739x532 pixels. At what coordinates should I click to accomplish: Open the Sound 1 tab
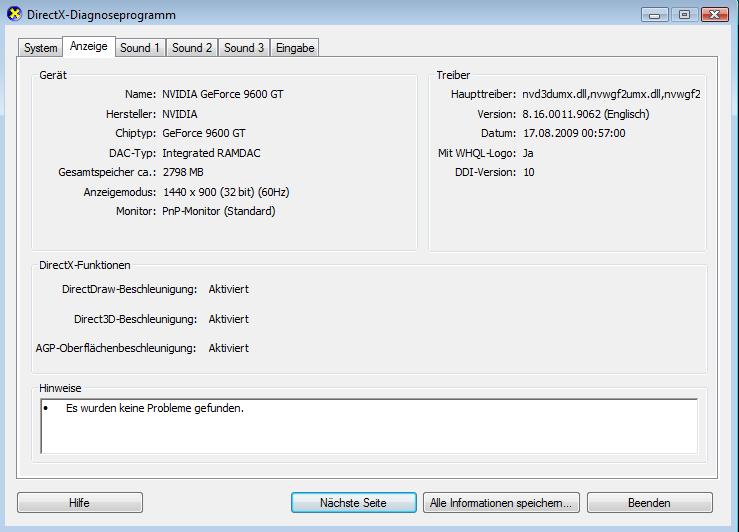(x=140, y=48)
